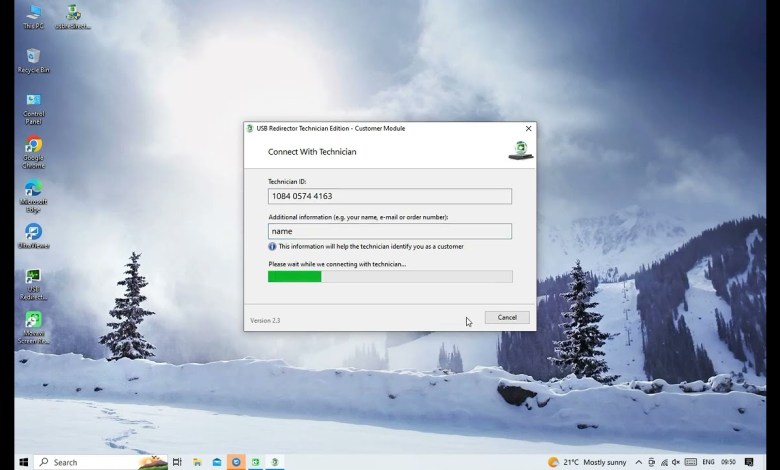
Task: Select the Microsoft Edge desktop icon
Action: click(33, 190)
